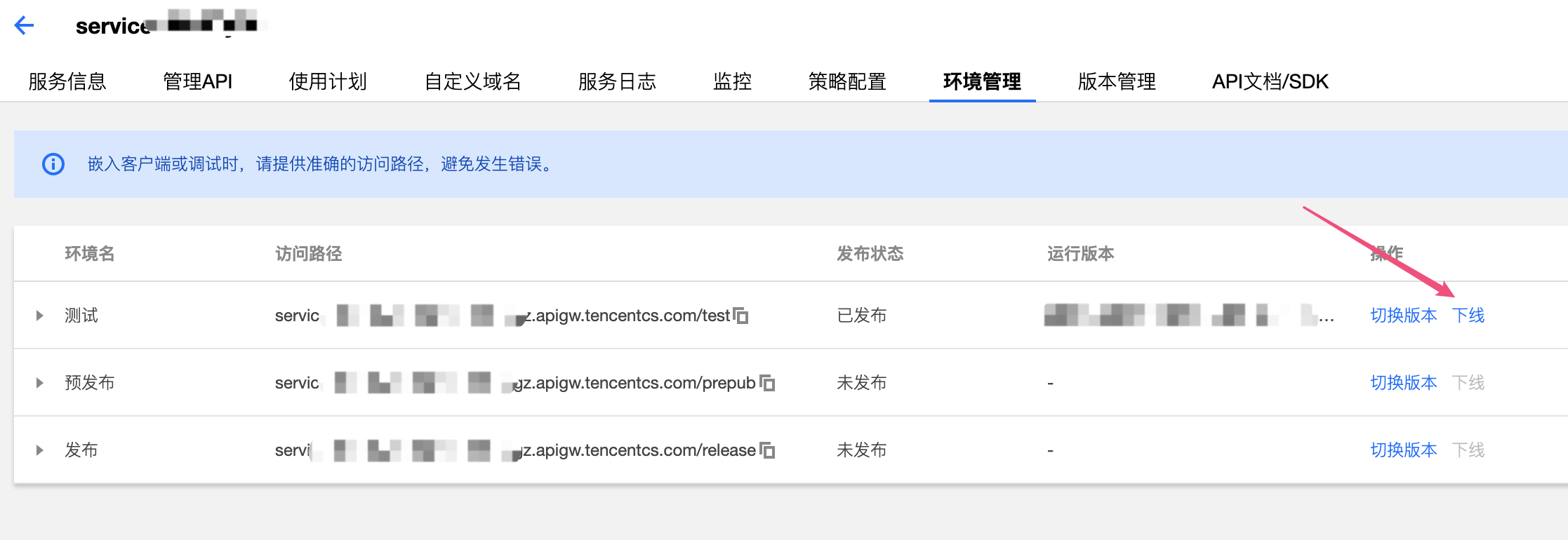Switch to the 服务信息 tab
Screen dimensions: 1568x540
[67, 81]
